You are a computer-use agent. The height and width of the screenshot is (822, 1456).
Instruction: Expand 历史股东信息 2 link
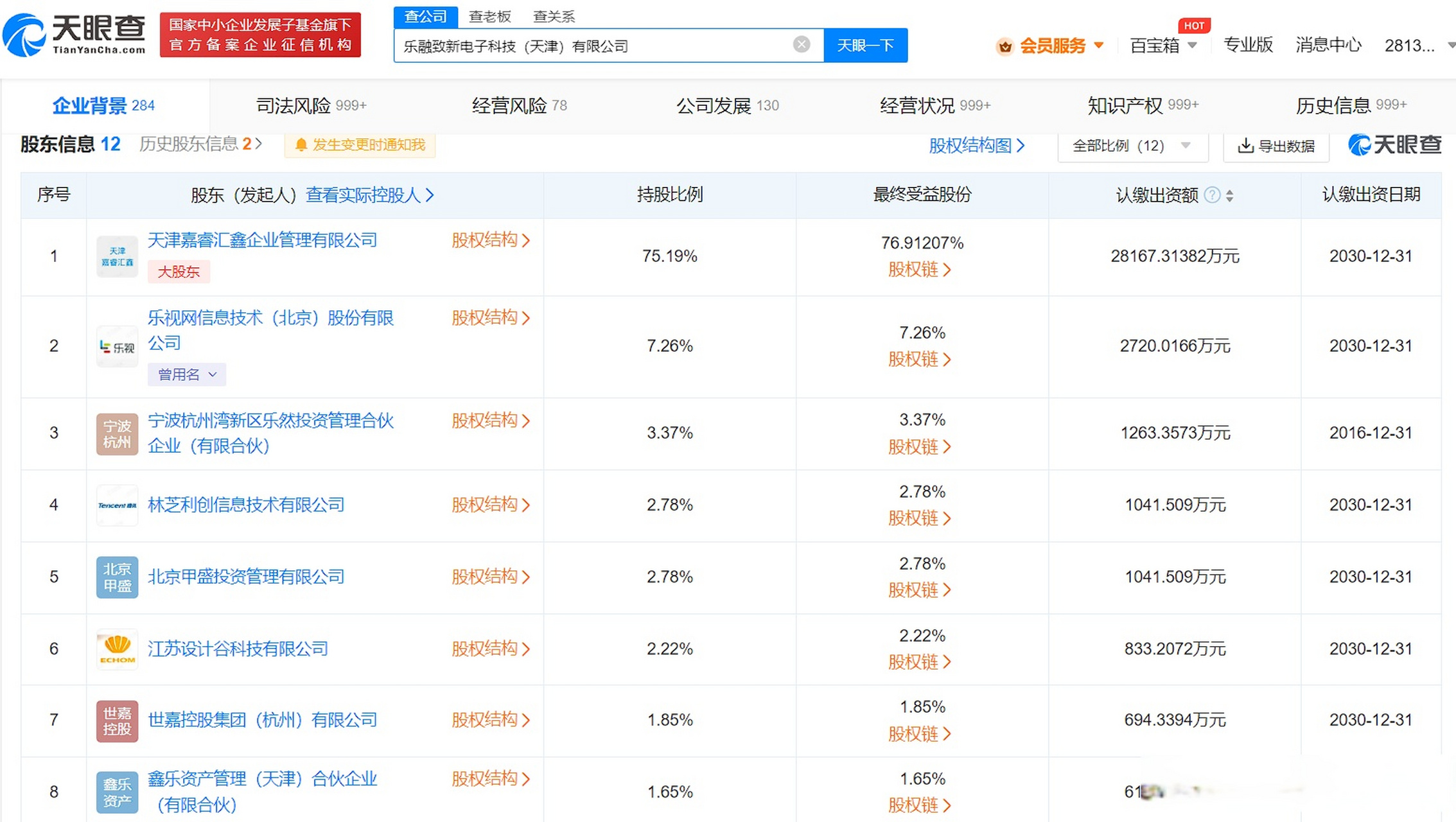point(200,144)
